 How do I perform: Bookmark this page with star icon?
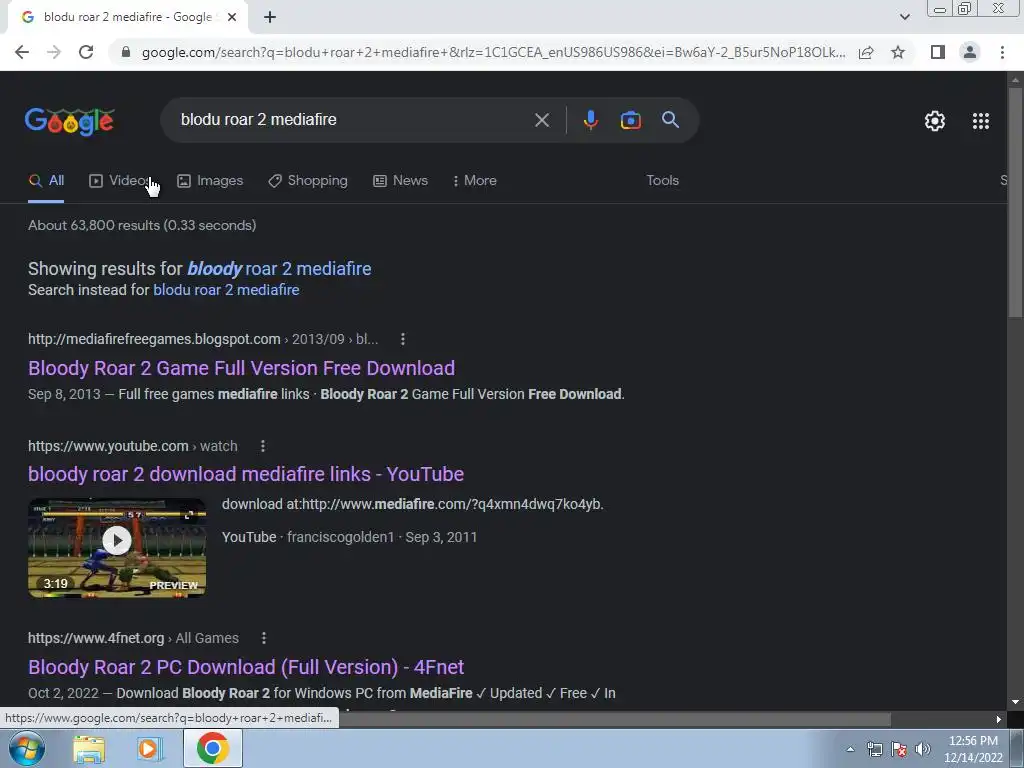click(x=898, y=52)
